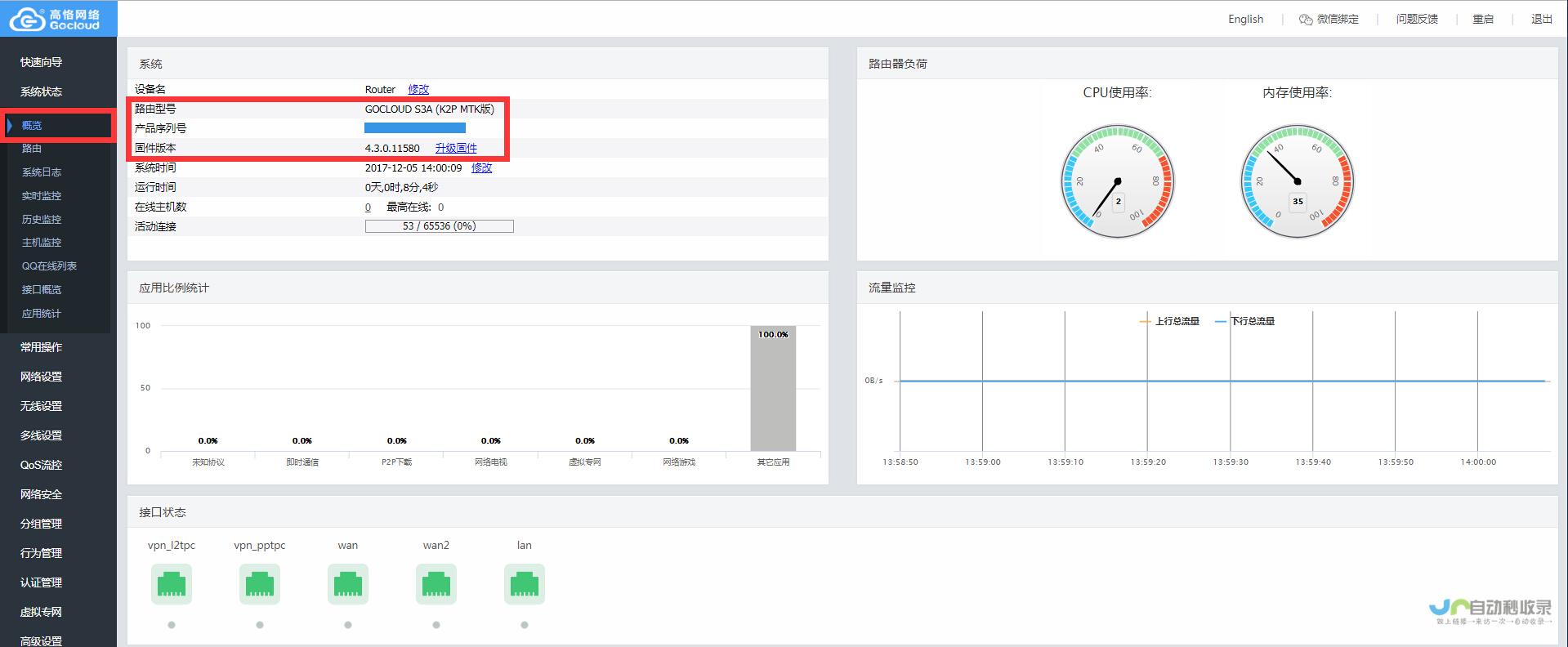Expand the 常用操作 menu

(42, 347)
